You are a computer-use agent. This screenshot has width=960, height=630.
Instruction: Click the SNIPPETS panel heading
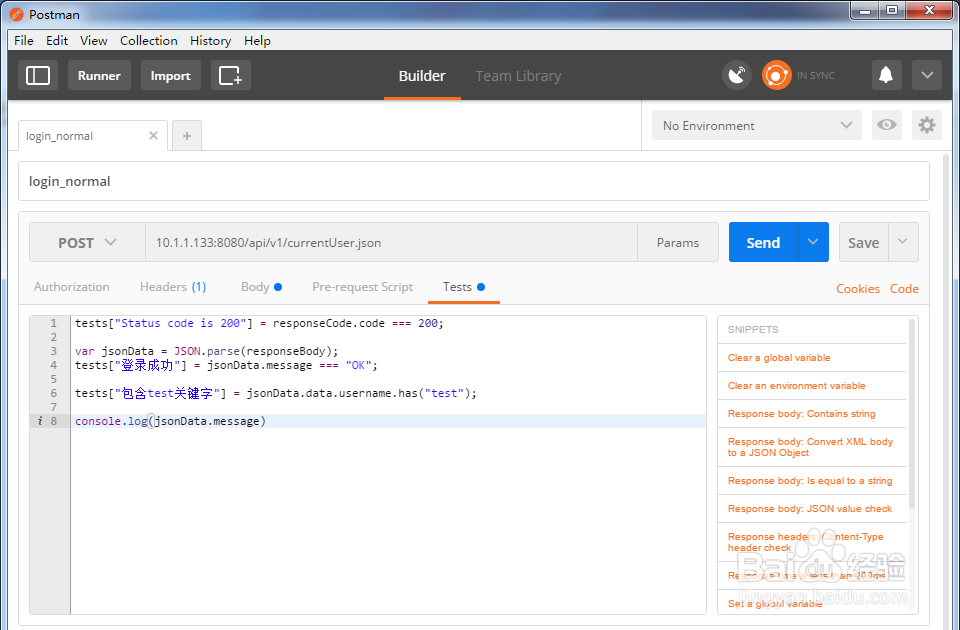[753, 329]
